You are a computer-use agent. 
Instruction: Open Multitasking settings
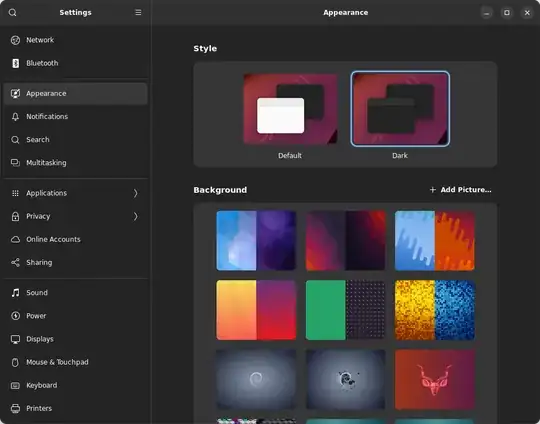(x=75, y=163)
